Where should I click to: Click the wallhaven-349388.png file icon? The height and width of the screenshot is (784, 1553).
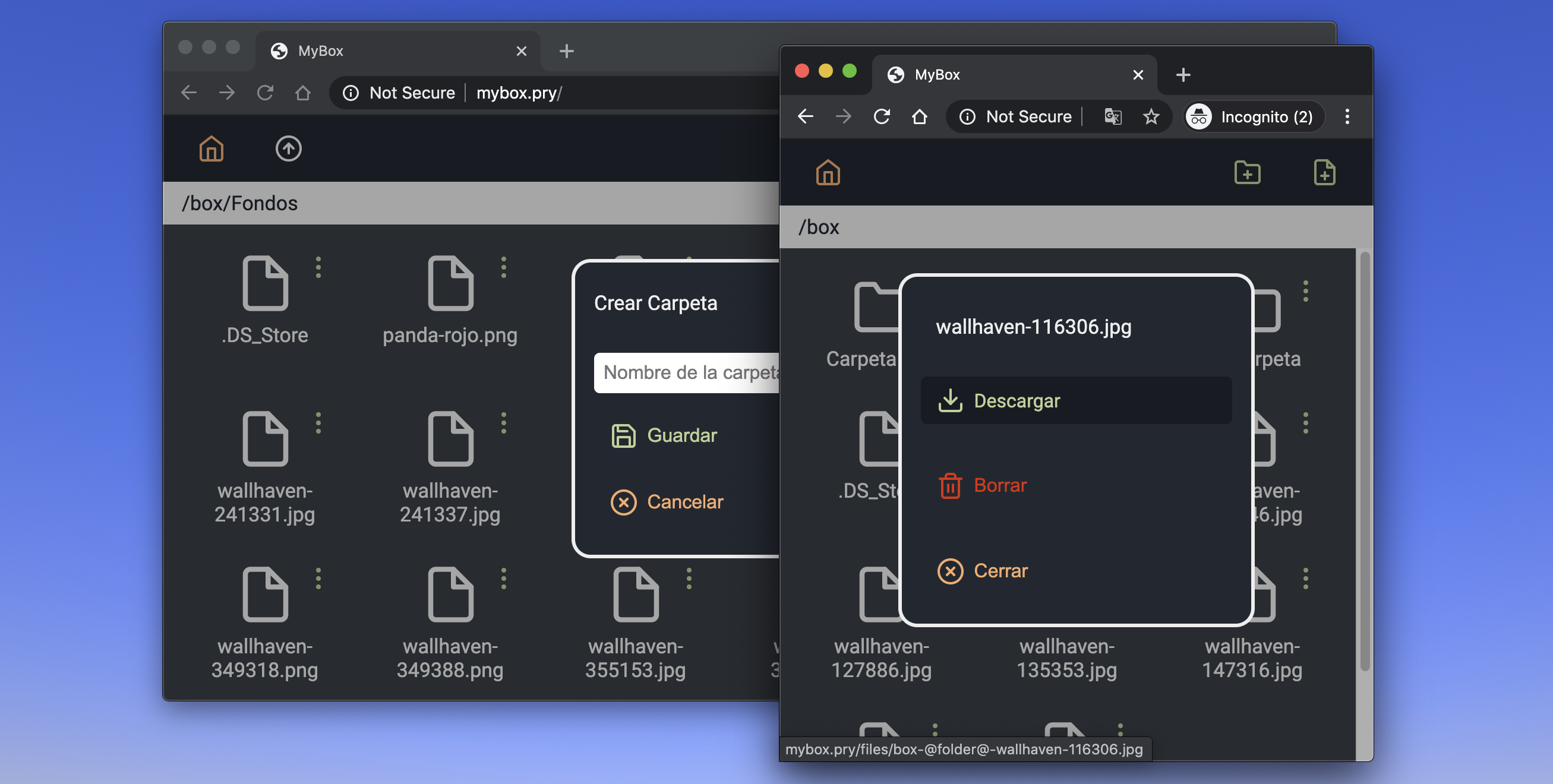coord(450,593)
